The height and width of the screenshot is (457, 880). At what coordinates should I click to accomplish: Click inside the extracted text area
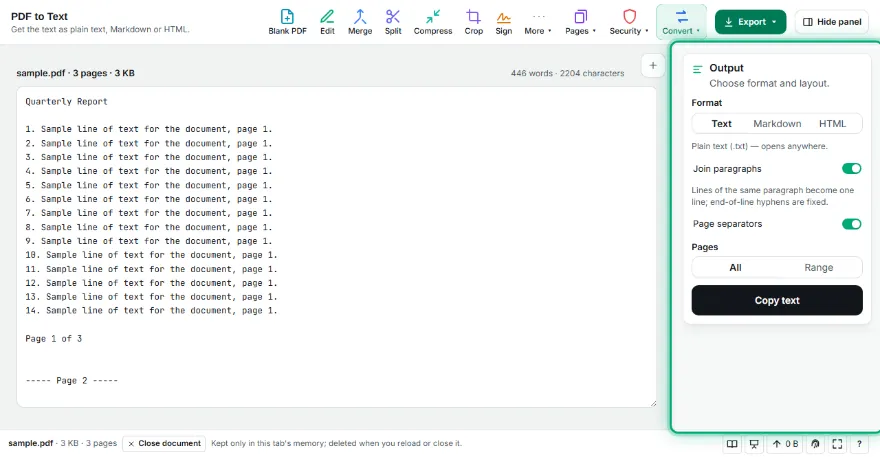point(336,247)
